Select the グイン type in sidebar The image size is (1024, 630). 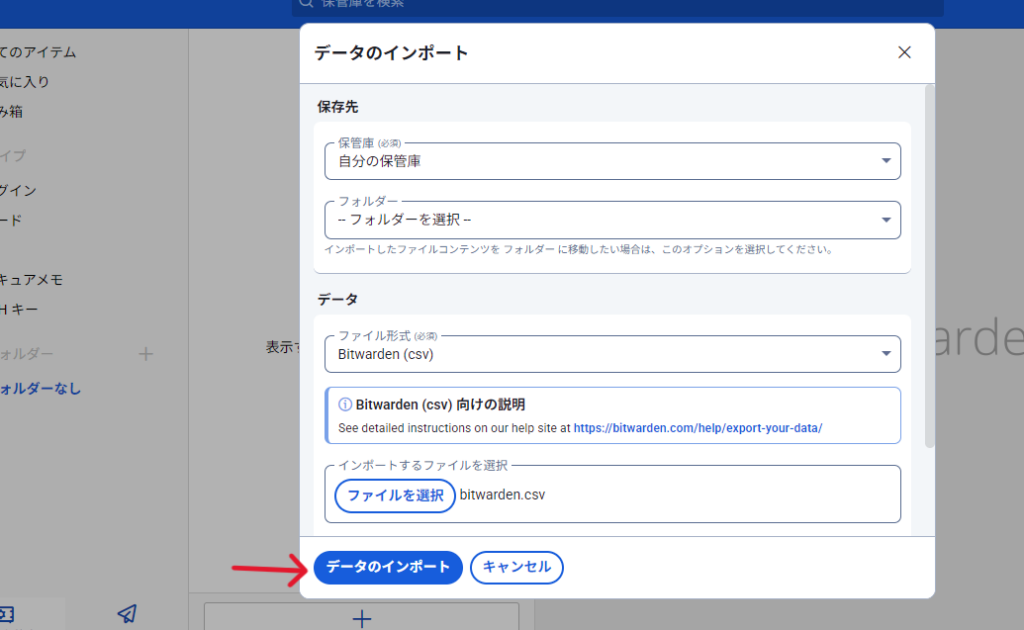pos(18,191)
